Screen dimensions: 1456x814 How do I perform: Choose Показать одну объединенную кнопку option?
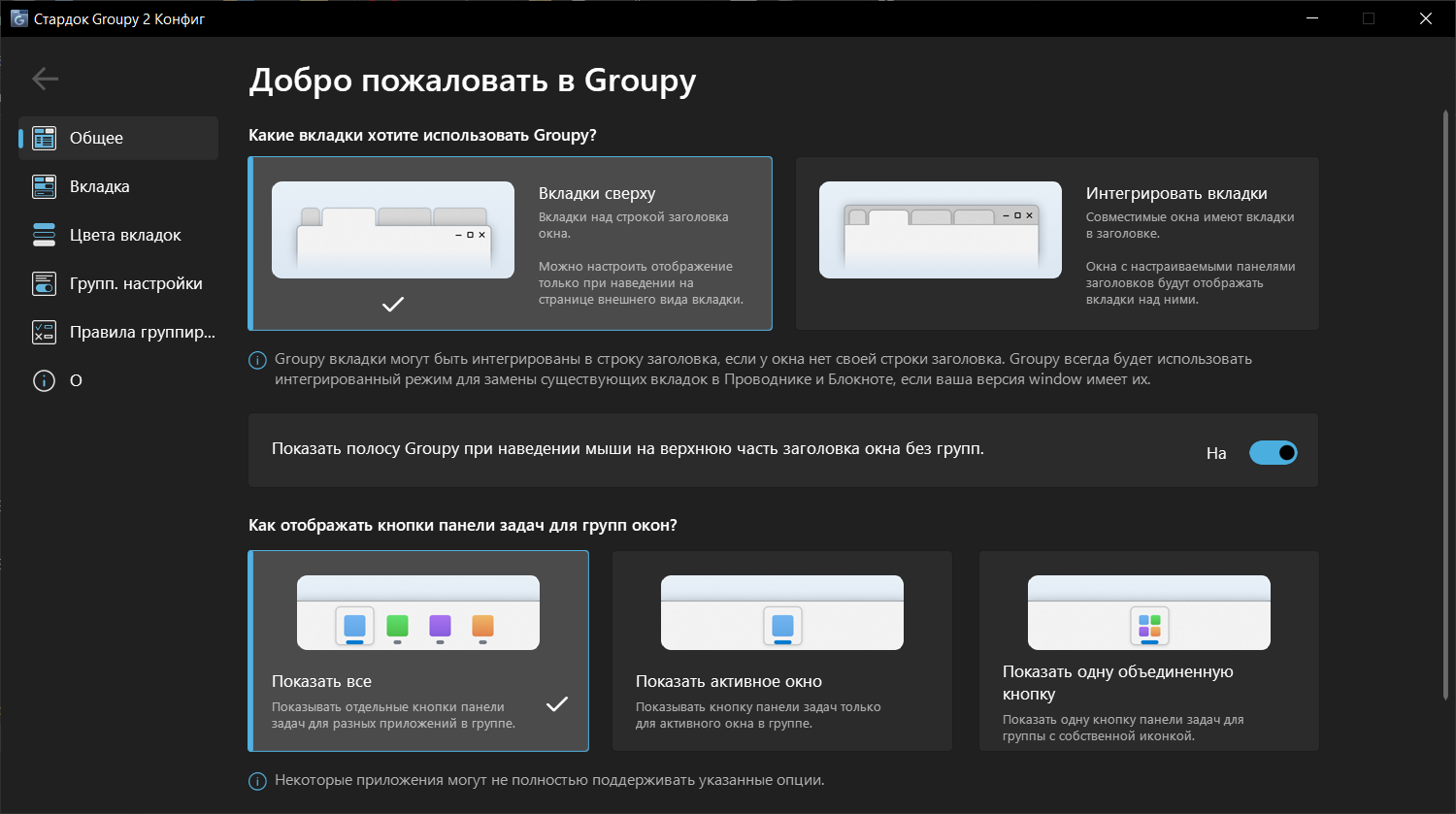coord(1148,651)
